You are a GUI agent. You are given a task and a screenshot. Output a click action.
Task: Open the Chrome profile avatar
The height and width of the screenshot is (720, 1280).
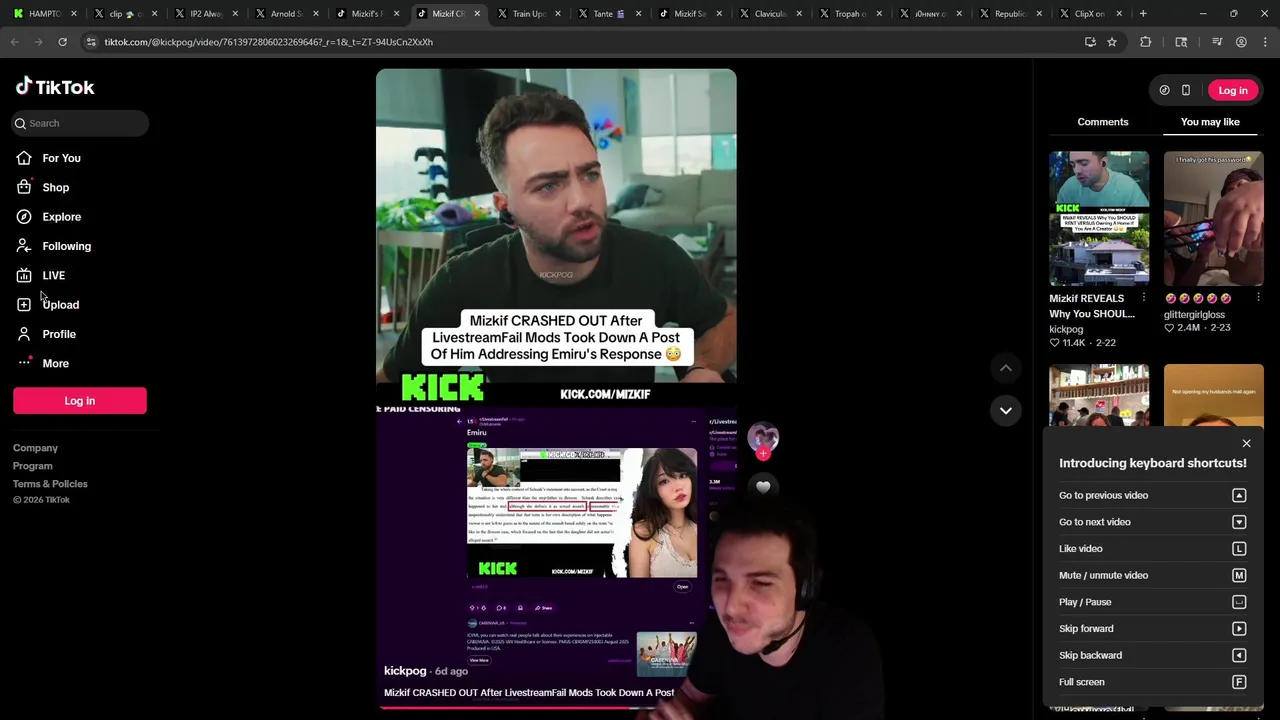click(x=1241, y=42)
